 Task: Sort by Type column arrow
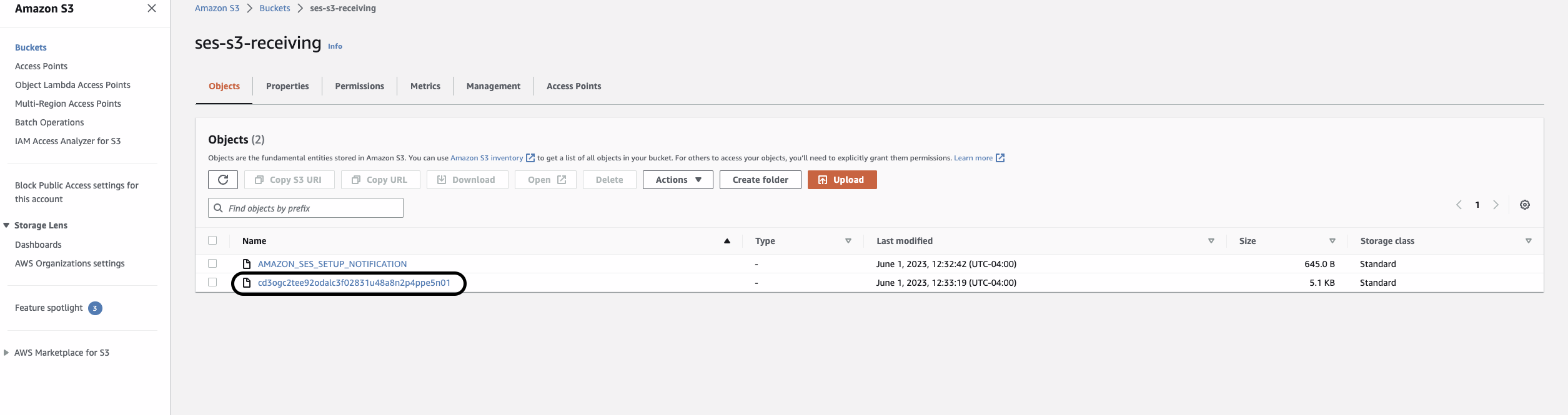click(848, 241)
